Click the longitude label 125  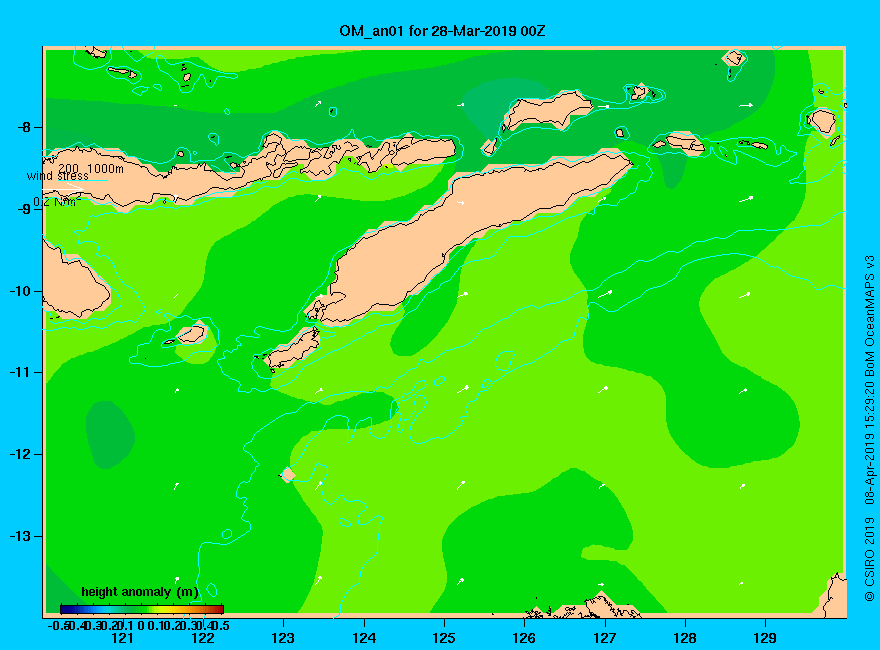coord(444,638)
